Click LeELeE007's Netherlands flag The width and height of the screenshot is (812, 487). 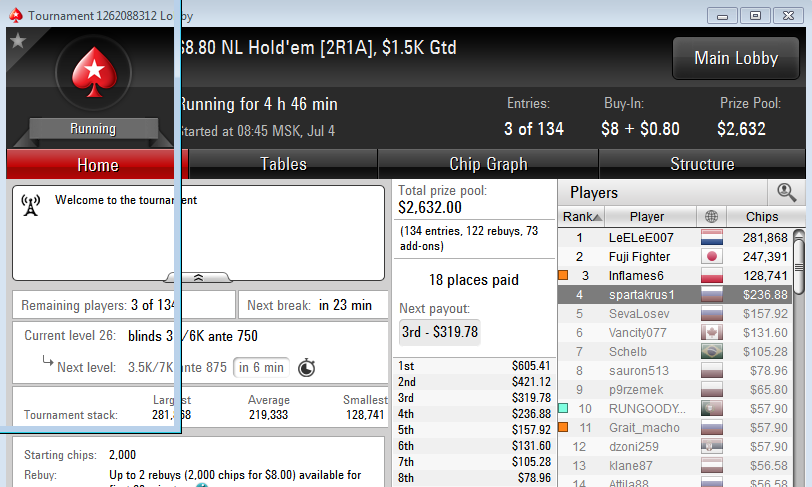tap(712, 238)
